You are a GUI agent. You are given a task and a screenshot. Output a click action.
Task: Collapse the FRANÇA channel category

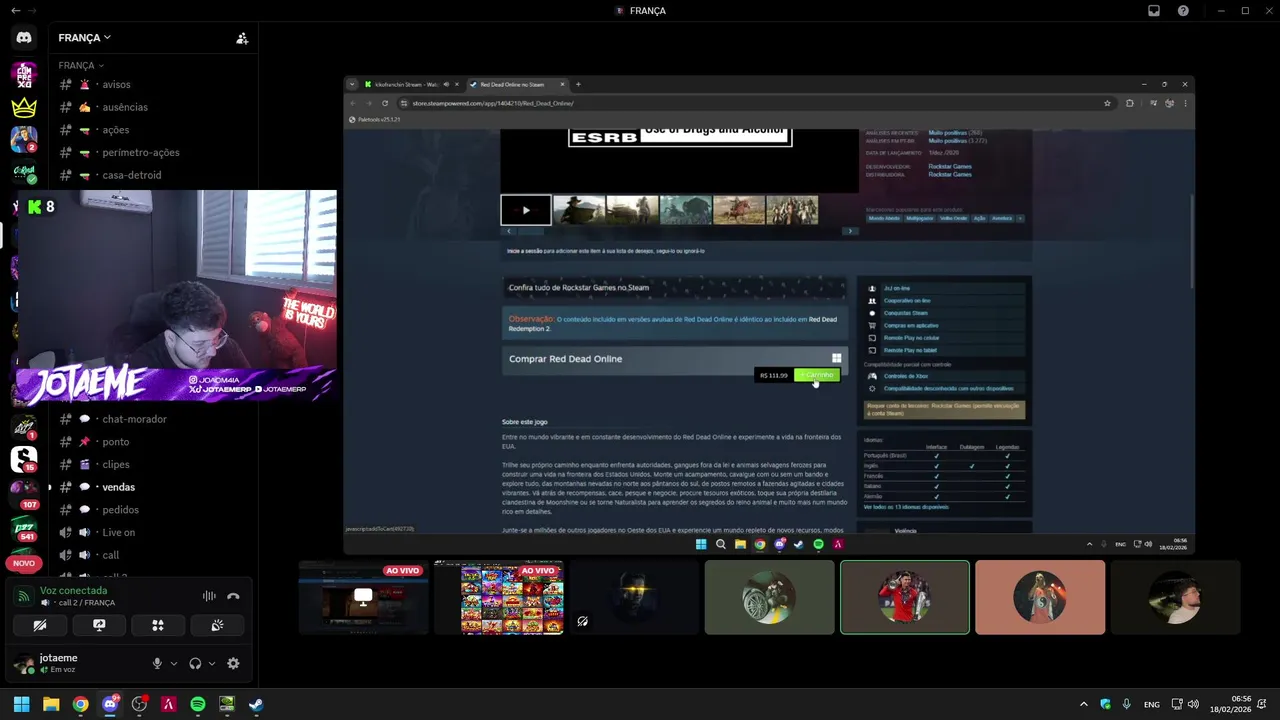coord(81,65)
